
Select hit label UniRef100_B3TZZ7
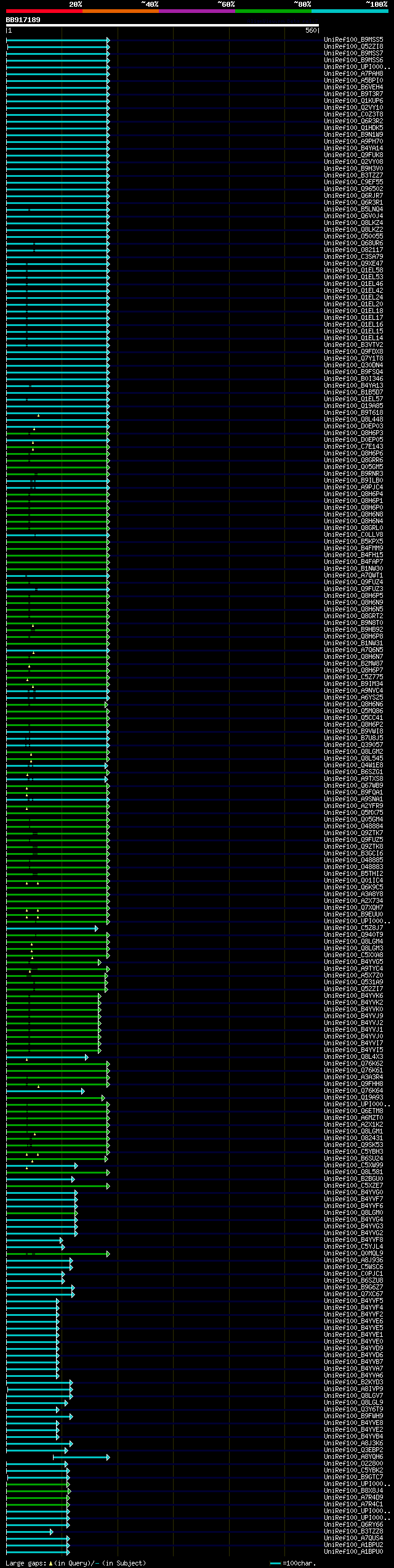353,176
